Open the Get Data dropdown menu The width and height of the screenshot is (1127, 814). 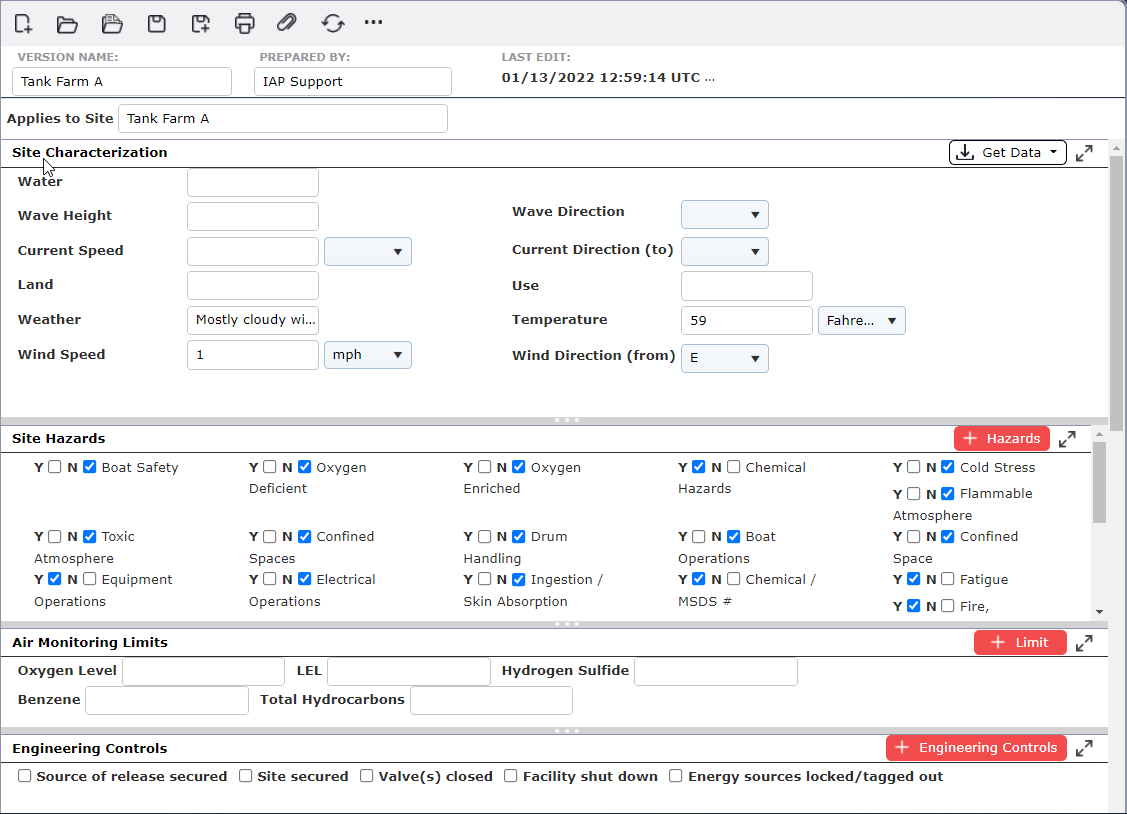(1007, 153)
